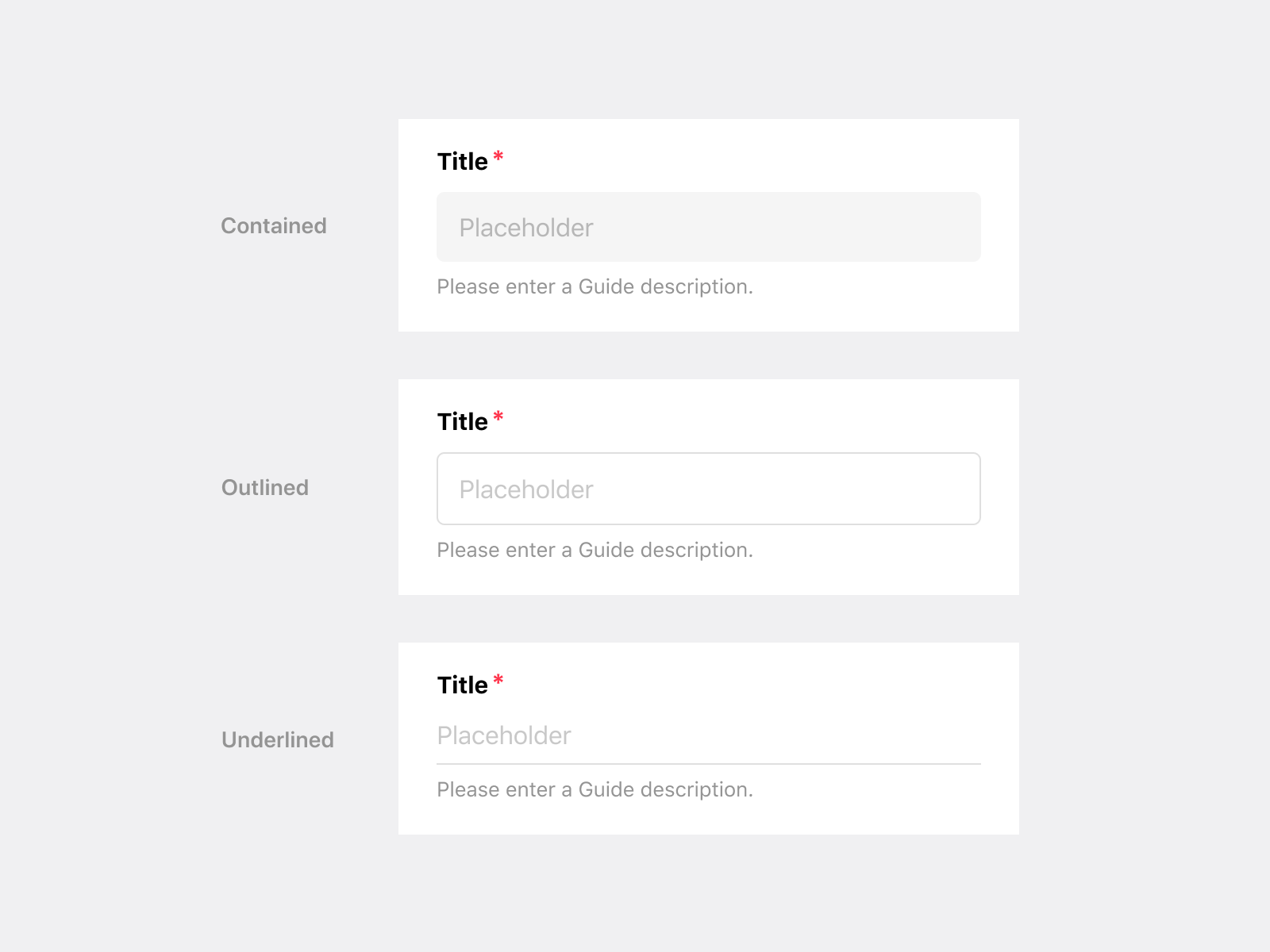This screenshot has width=1270, height=952.
Task: Click the outlined border of the Outlined field
Action: pyautogui.click(x=706, y=455)
